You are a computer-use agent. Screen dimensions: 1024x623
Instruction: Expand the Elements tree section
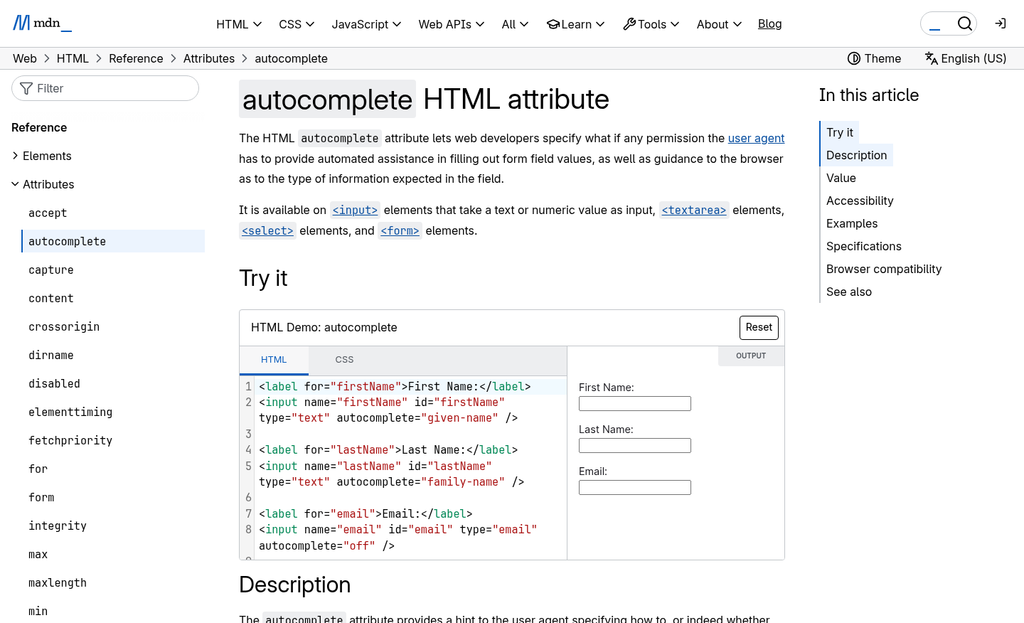[42, 156]
